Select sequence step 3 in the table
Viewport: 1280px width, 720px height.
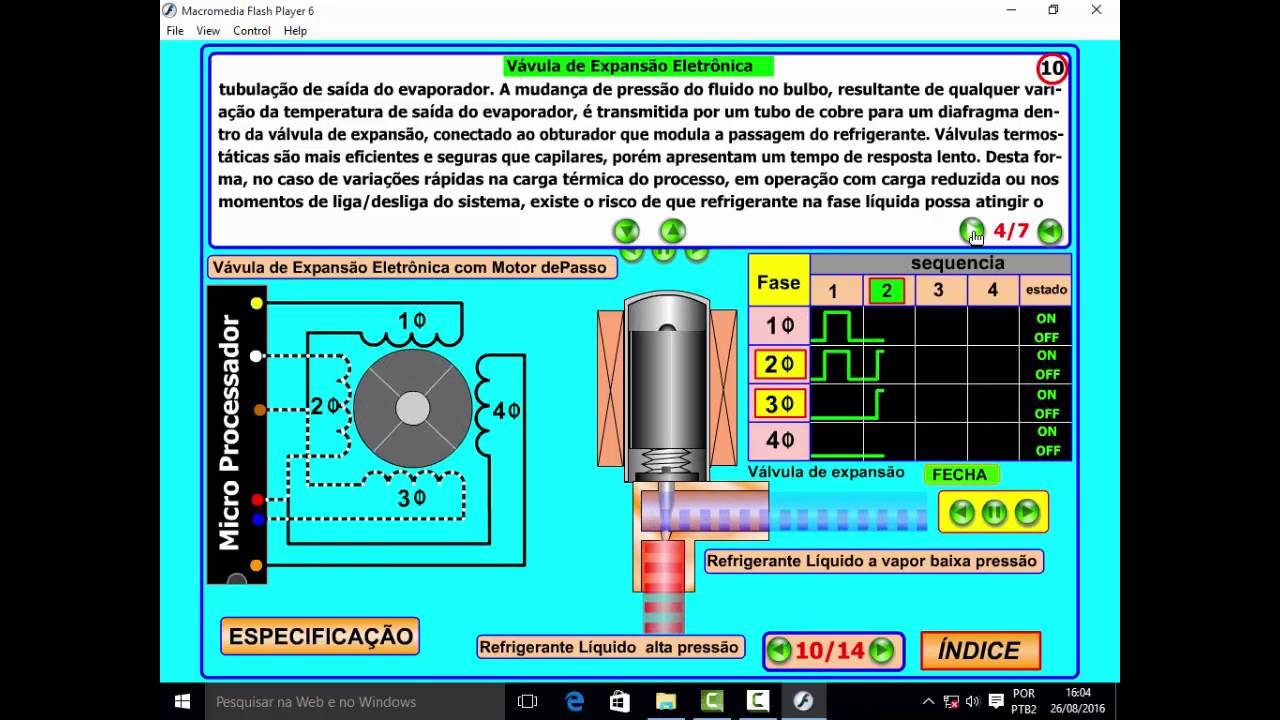[x=938, y=291]
